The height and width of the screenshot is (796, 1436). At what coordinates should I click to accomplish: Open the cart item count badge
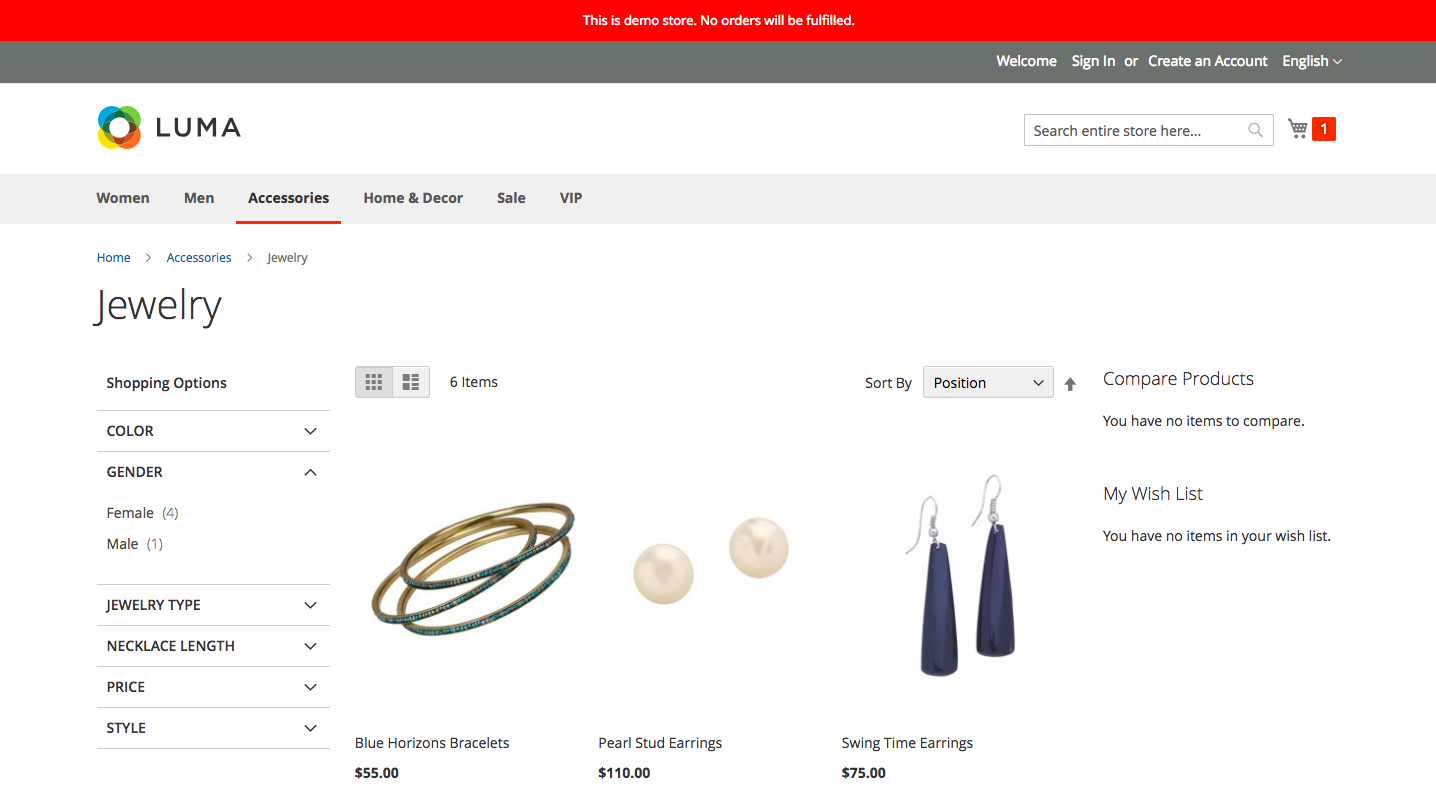click(x=1324, y=129)
